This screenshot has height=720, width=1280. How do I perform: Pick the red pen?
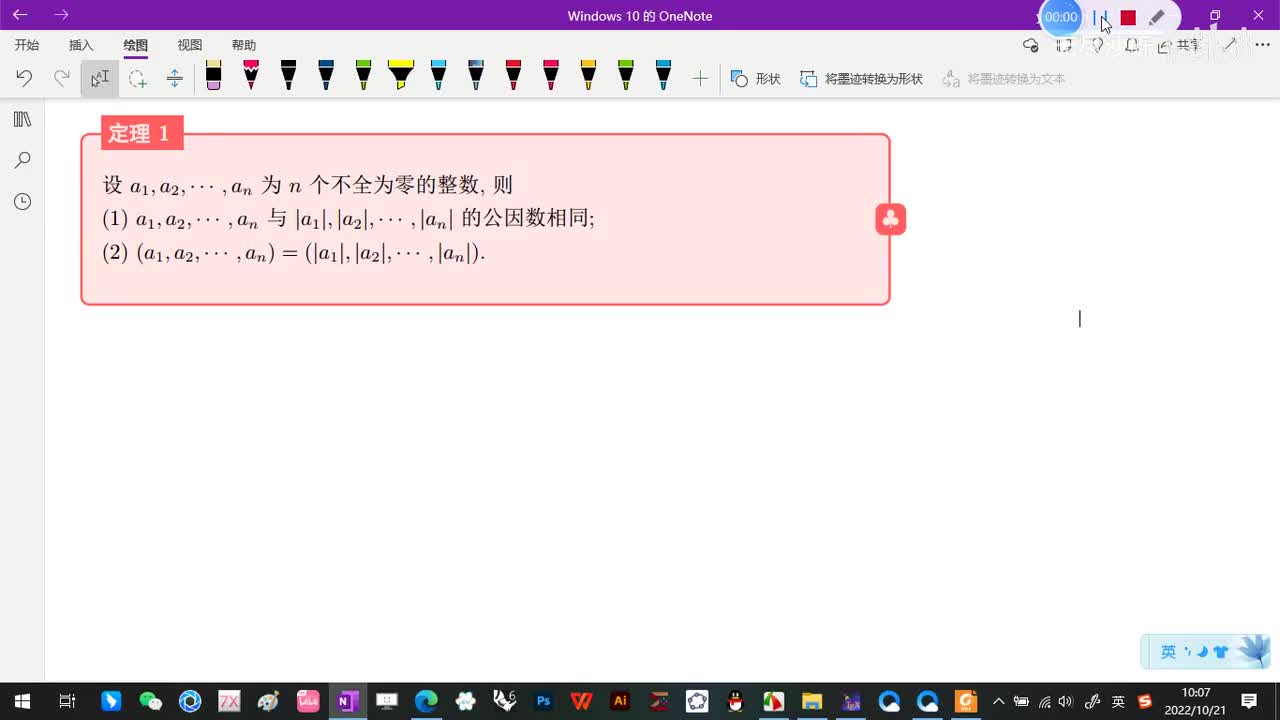pos(513,76)
